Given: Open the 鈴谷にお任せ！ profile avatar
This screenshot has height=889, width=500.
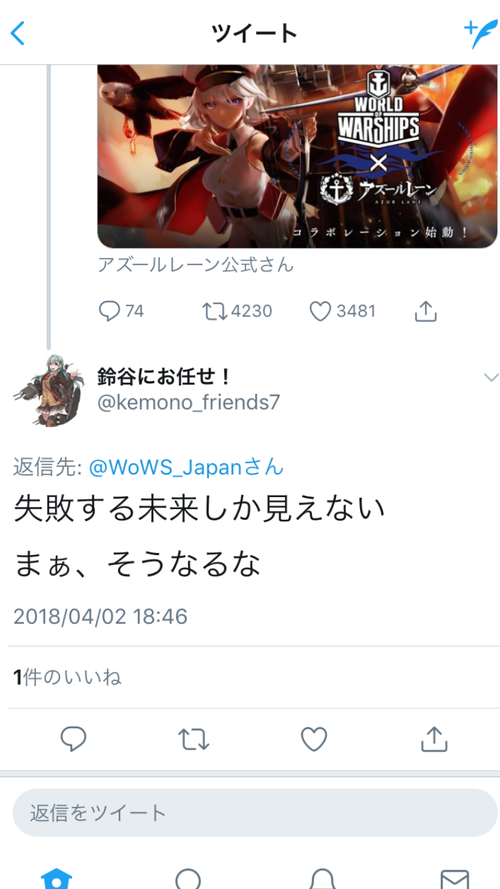Looking at the screenshot, I should tap(49, 390).
